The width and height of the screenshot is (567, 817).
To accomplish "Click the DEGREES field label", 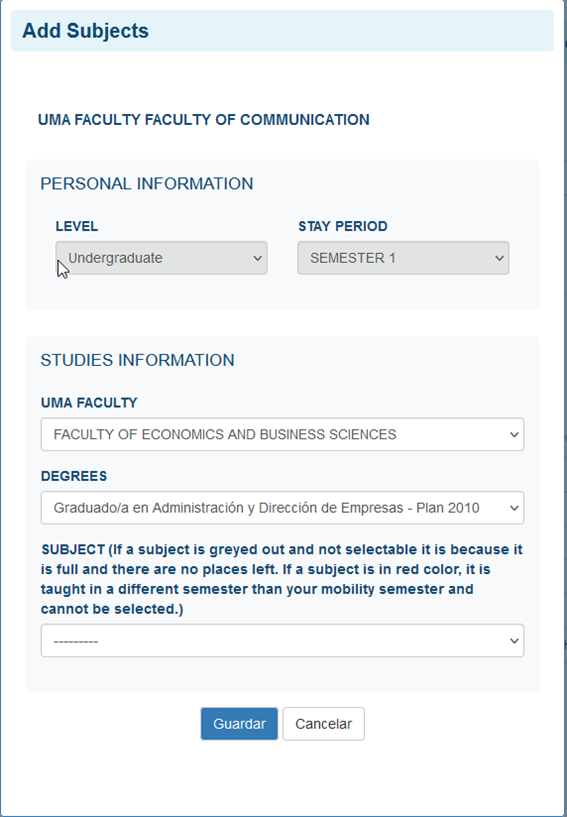I will [x=74, y=476].
